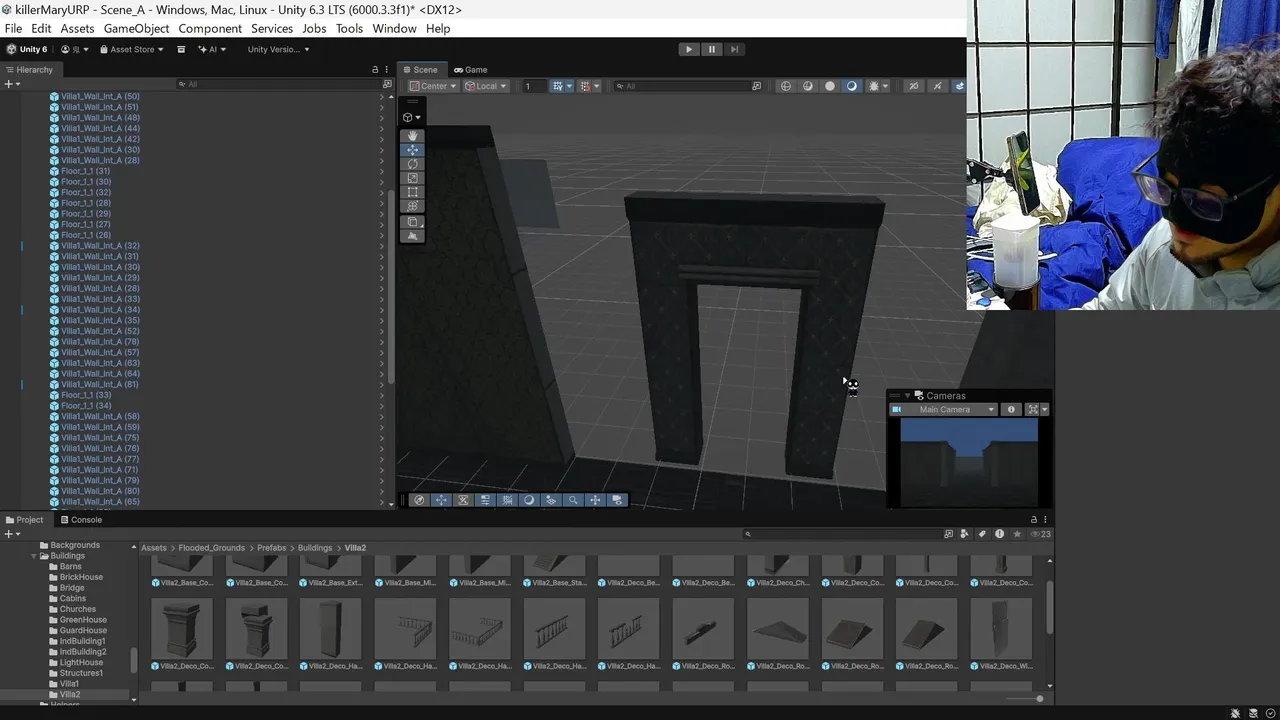Toggle scene lighting half-moon icon
Image resolution: width=1280 pixels, height=720 pixels.
coord(852,86)
